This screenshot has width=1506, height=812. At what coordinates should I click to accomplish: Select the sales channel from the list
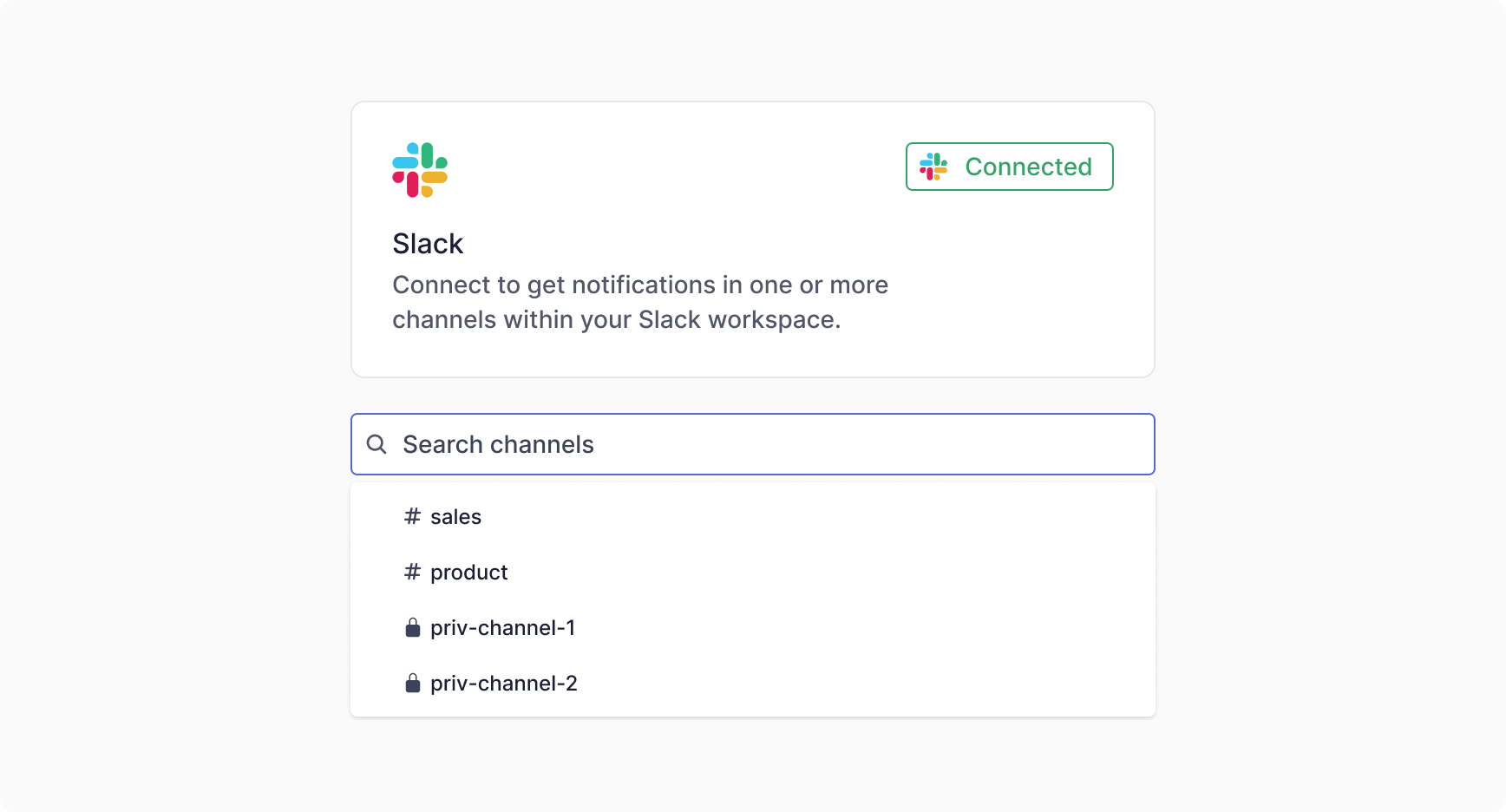pyautogui.click(x=457, y=516)
